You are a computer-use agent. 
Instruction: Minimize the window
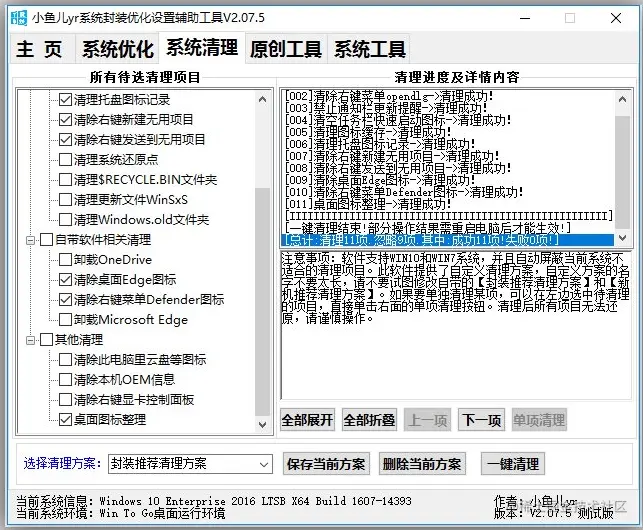point(525,18)
